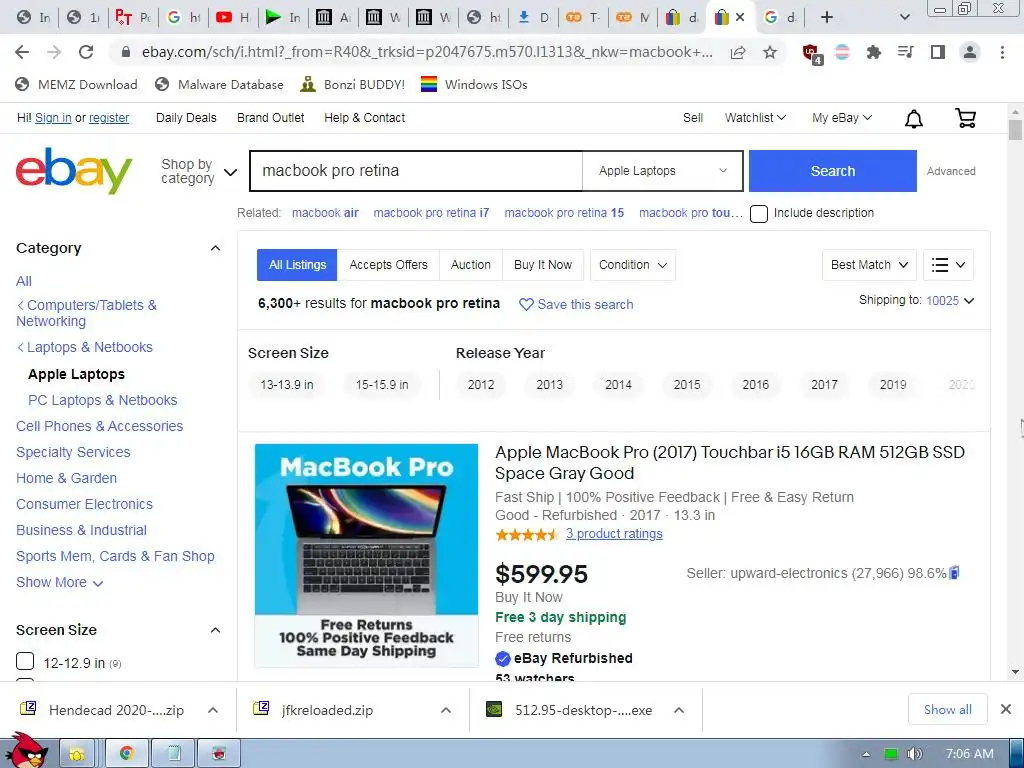Open eBay notifications bell

pyautogui.click(x=914, y=118)
